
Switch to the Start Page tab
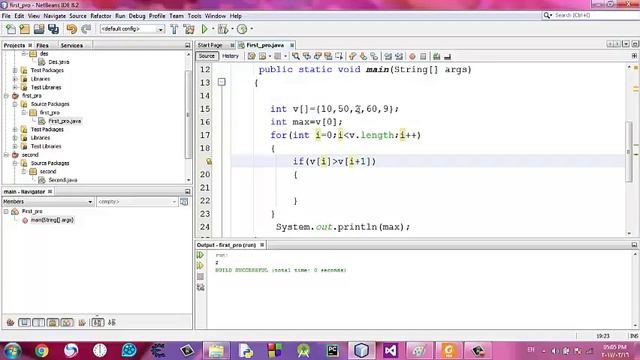coord(210,45)
